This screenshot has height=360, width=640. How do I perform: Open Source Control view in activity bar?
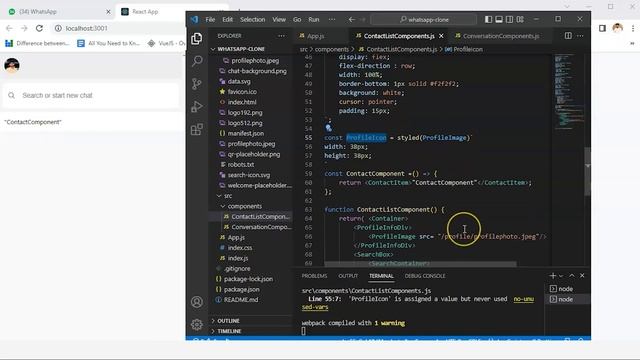tap(197, 84)
